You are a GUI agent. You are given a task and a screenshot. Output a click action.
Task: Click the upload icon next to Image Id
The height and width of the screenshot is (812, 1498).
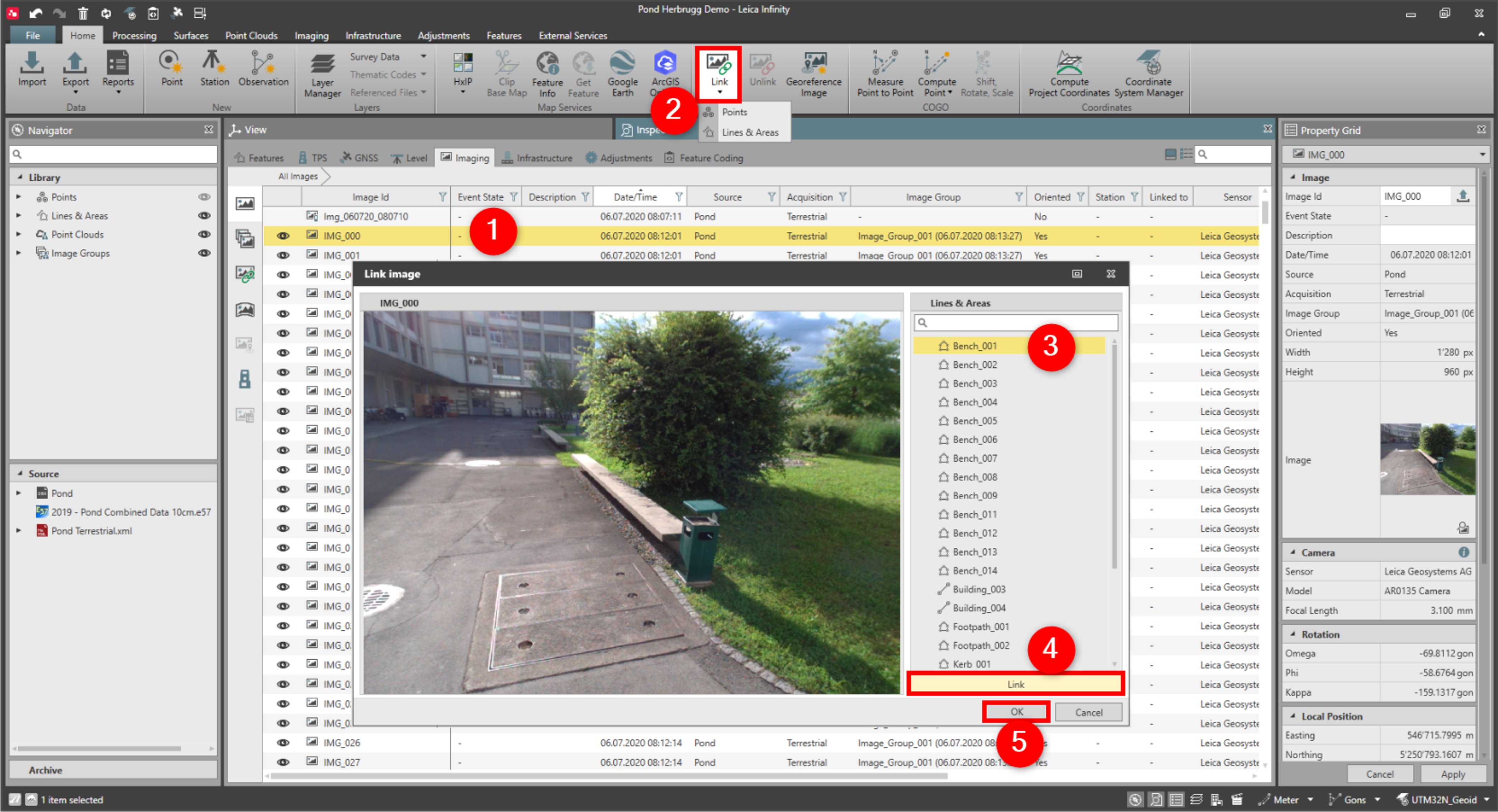[x=1463, y=196]
